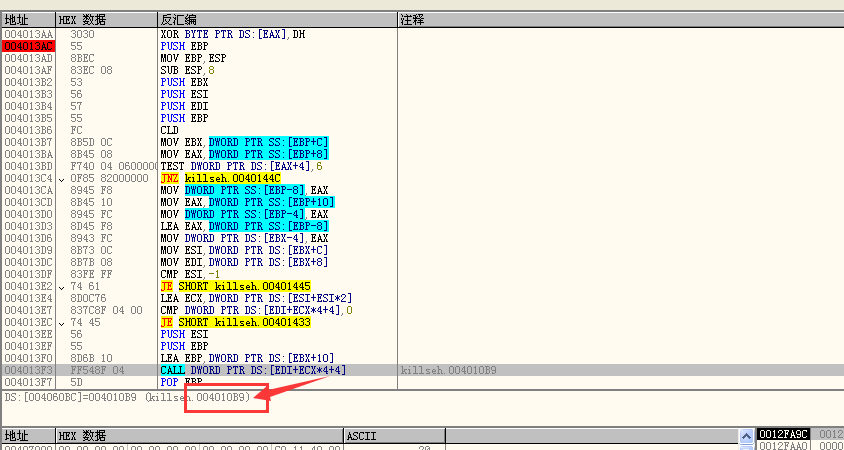Click the JE SHORT killseh.00401433 instruction
Screen dimensions: 844x450
(236, 322)
